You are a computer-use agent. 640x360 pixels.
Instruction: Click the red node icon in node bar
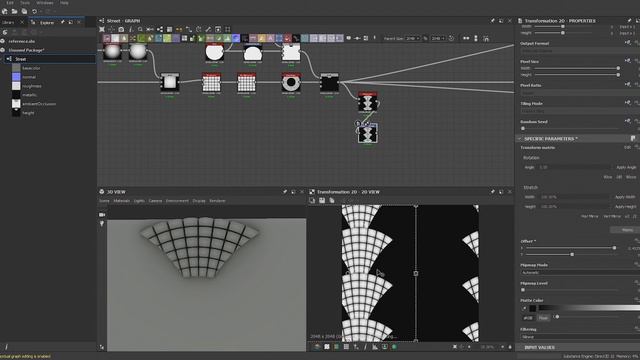287,38
